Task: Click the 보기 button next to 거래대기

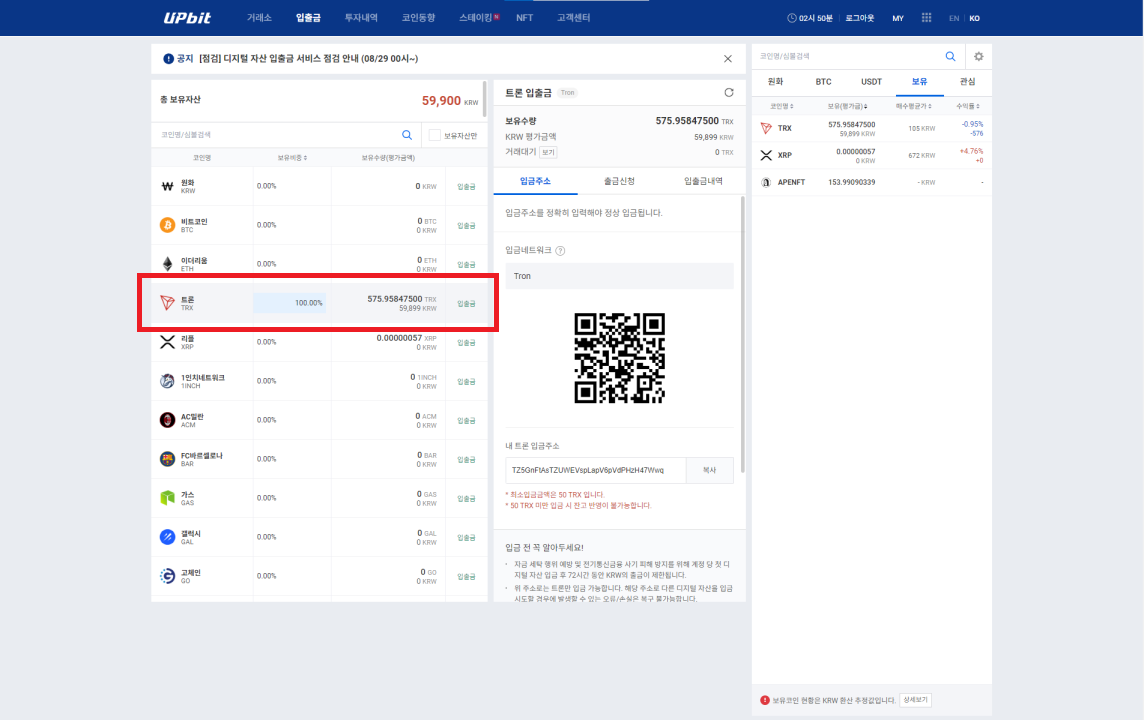Action: 549,152
